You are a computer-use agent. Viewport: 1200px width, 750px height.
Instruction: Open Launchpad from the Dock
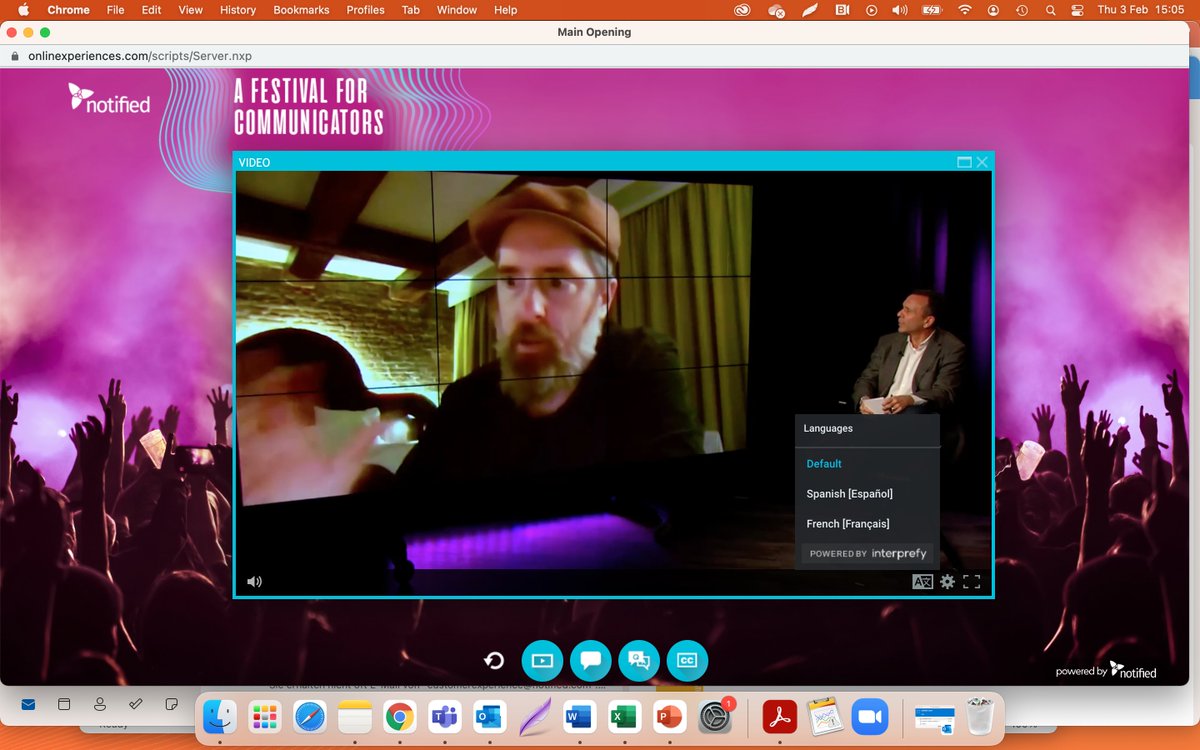265,717
